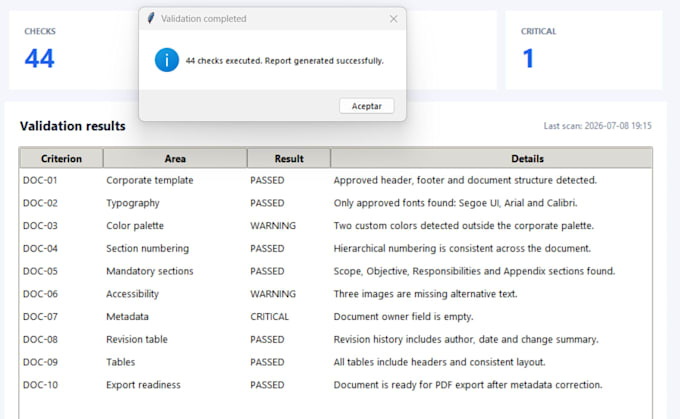Screen dimensions: 680x419
Task: Sort by the Result column header
Action: pos(289,158)
